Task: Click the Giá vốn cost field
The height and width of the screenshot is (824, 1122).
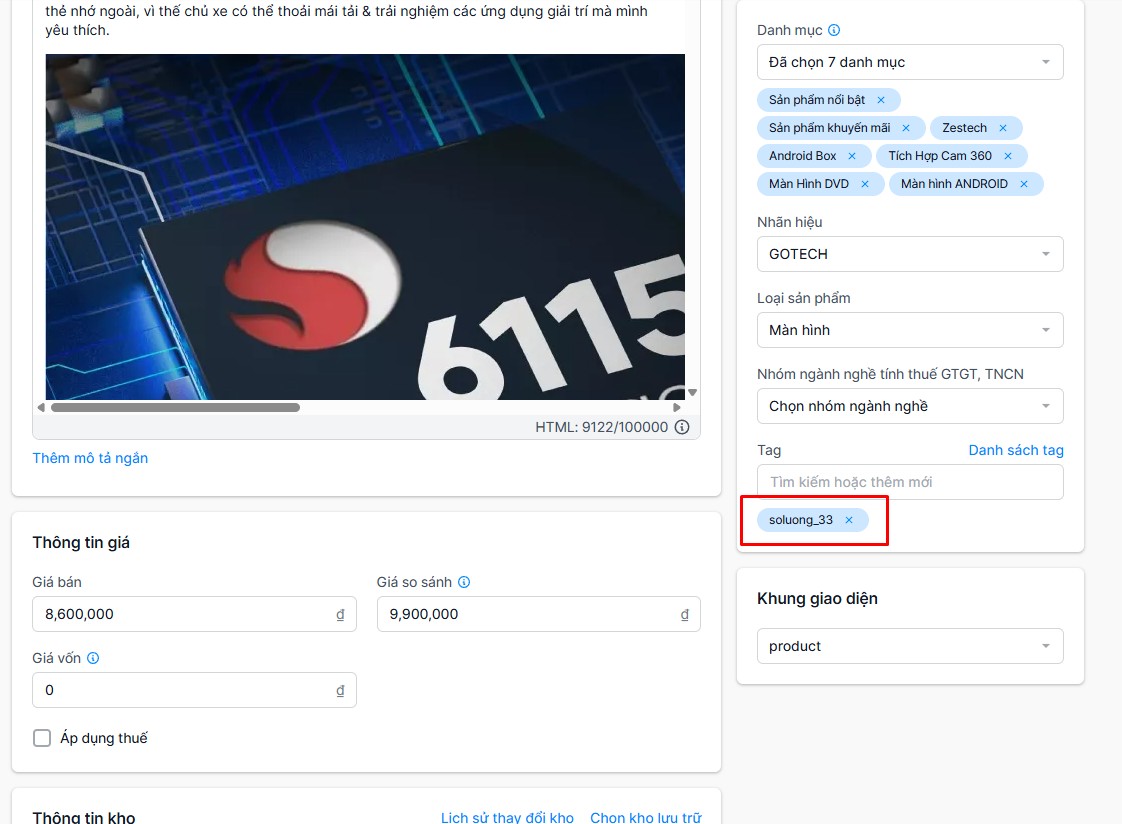Action: (194, 690)
